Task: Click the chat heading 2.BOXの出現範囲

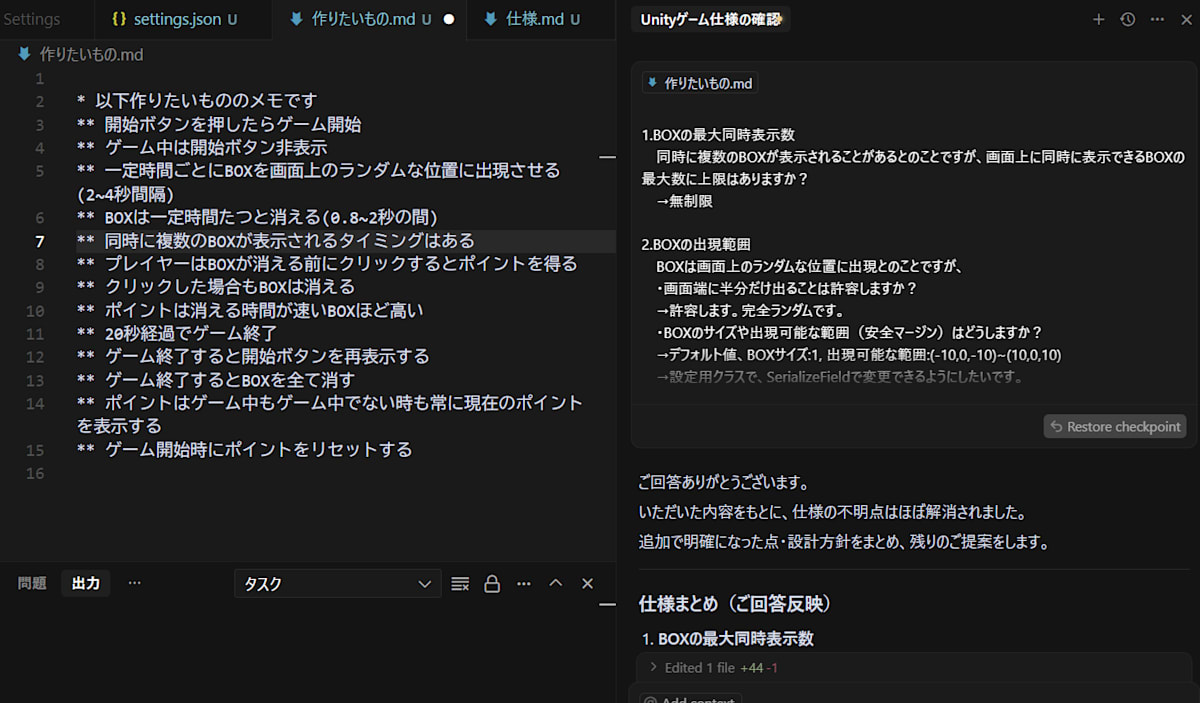Action: 696,245
